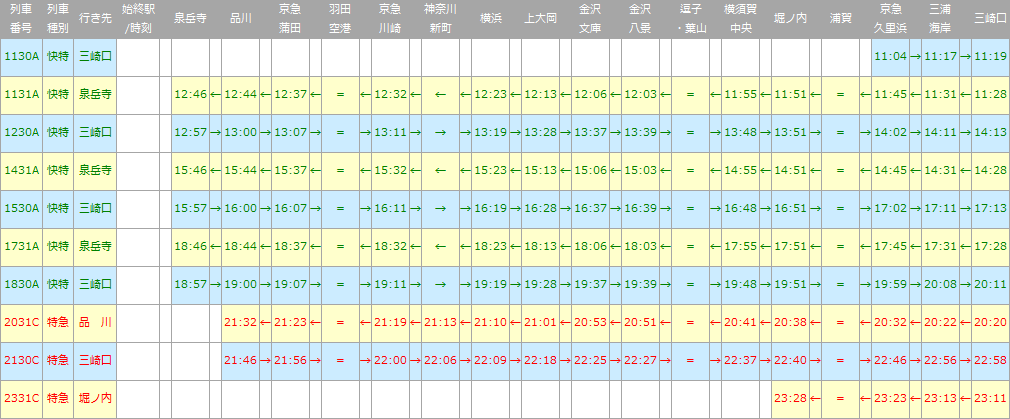Click the 22:58 三崎口 time of 2130C

pos(991,360)
